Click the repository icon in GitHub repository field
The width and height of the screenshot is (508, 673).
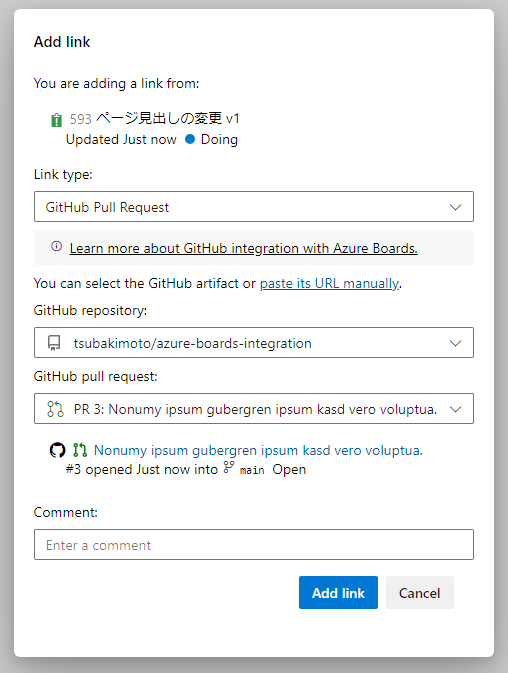(x=54, y=343)
